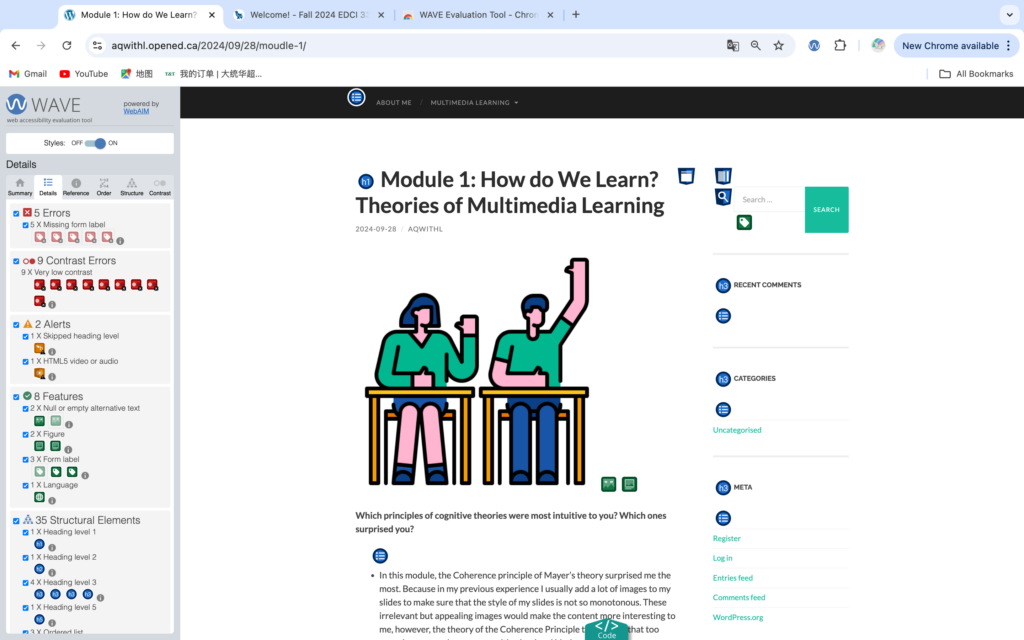Uncheck the HTML5 video or audio checkbox
Screen dimensions: 1024x640
[x=25, y=362]
